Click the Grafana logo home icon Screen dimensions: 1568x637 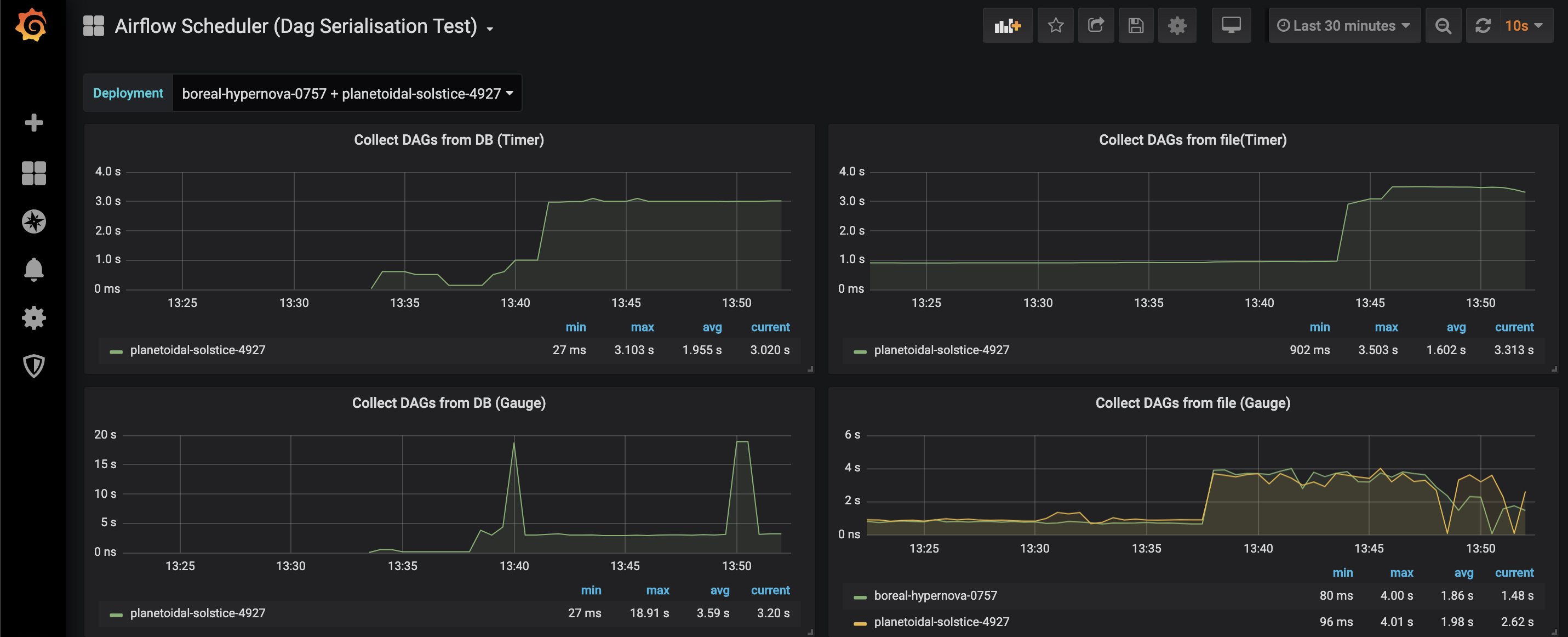pos(32,26)
